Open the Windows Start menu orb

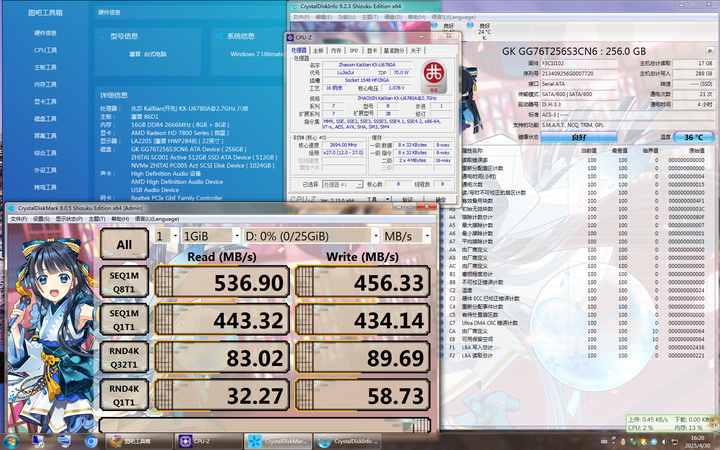[10, 442]
